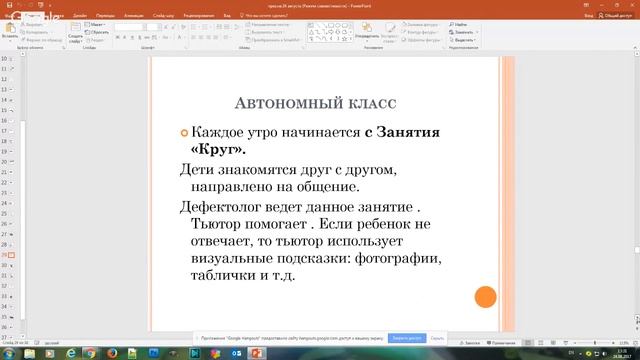
Task: Start slideshow from the status bar icon
Action: pos(565,343)
